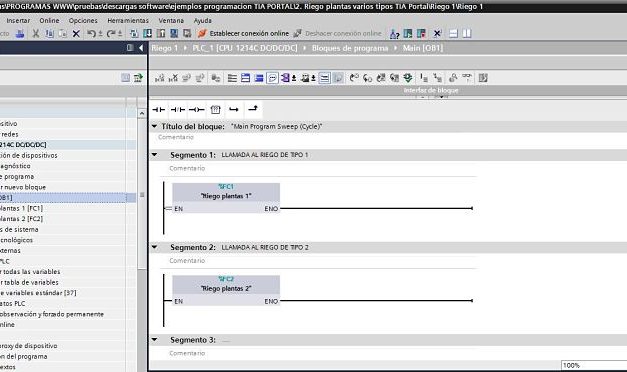Click the Cut scissors icon
The width and height of the screenshot is (627, 372).
[x=36, y=34]
